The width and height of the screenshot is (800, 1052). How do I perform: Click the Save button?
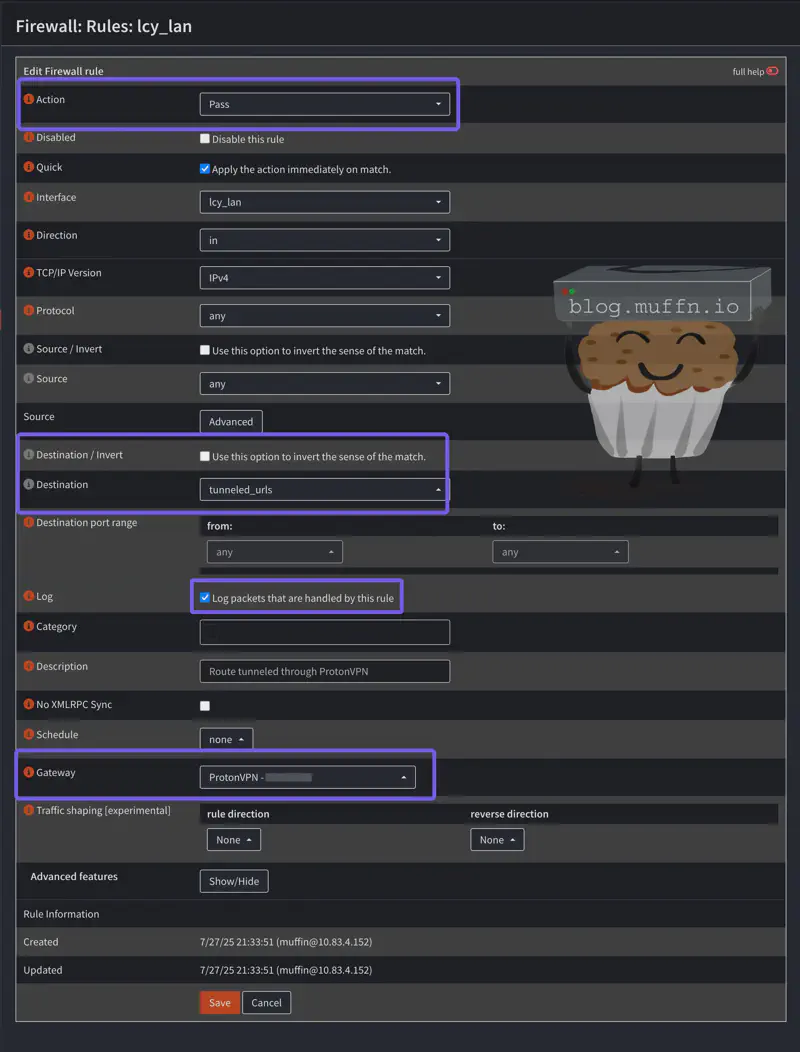pyautogui.click(x=220, y=1003)
